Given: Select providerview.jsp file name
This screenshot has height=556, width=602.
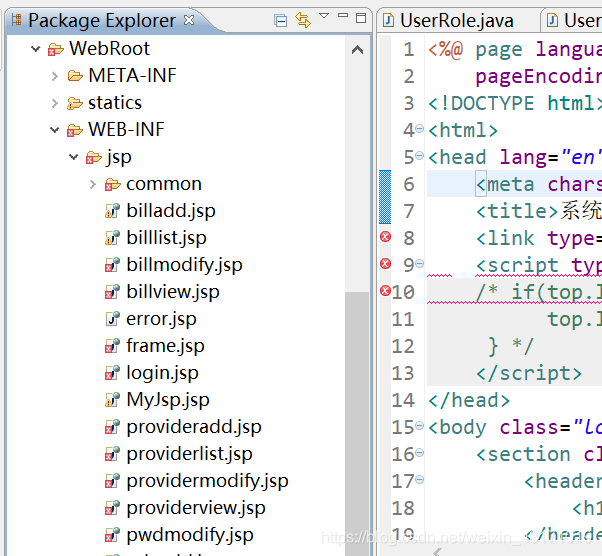Looking at the screenshot, I should (196, 508).
